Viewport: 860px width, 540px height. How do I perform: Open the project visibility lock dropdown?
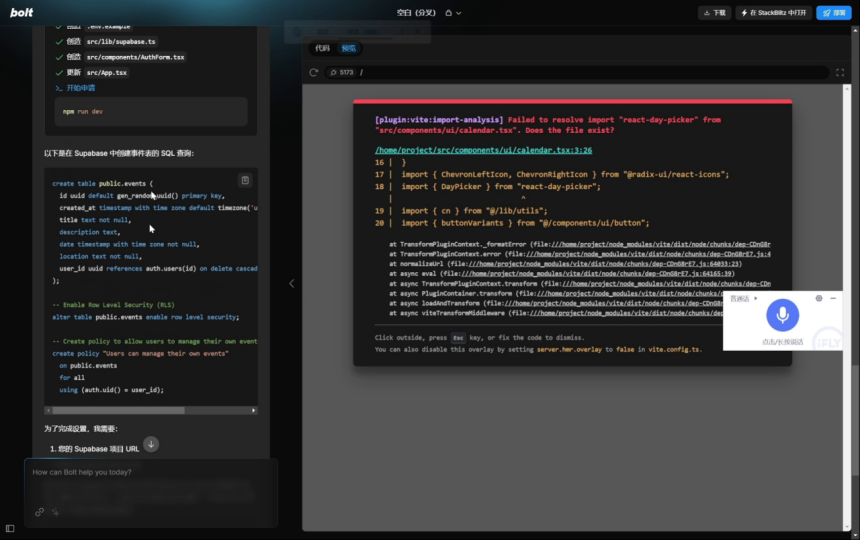click(x=452, y=12)
